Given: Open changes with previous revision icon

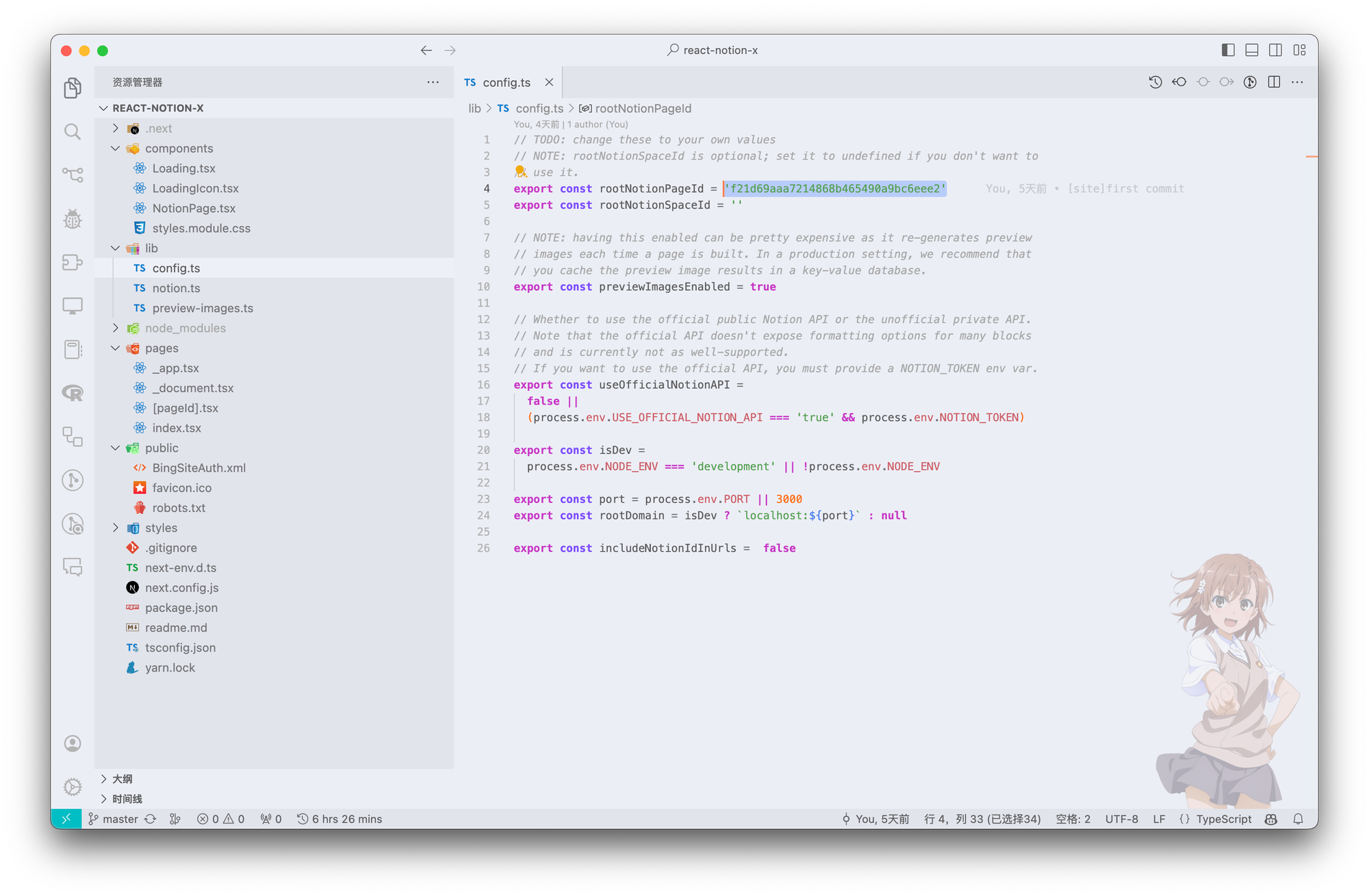Looking at the screenshot, I should coord(1179,82).
